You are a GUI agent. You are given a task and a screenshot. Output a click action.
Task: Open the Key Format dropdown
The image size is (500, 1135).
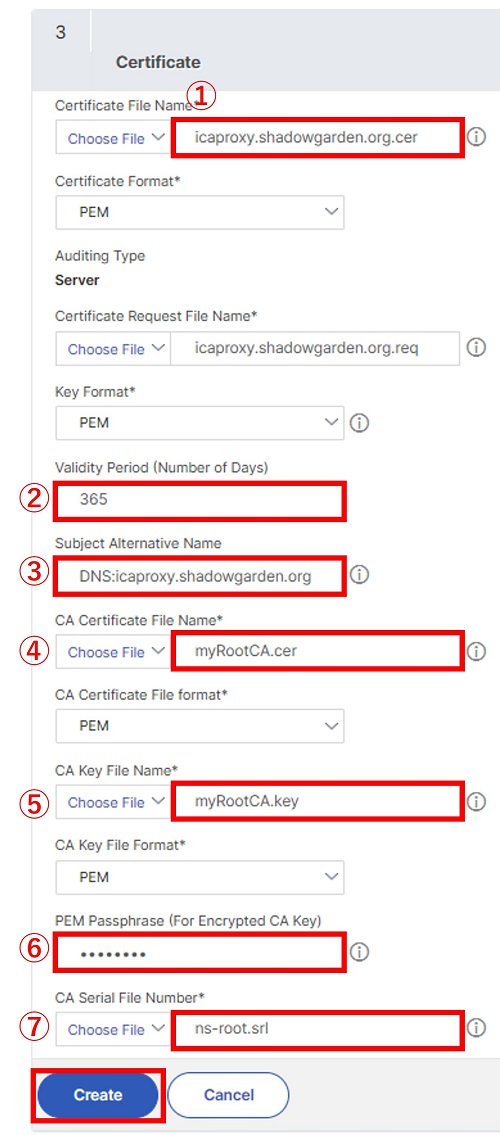pos(200,423)
